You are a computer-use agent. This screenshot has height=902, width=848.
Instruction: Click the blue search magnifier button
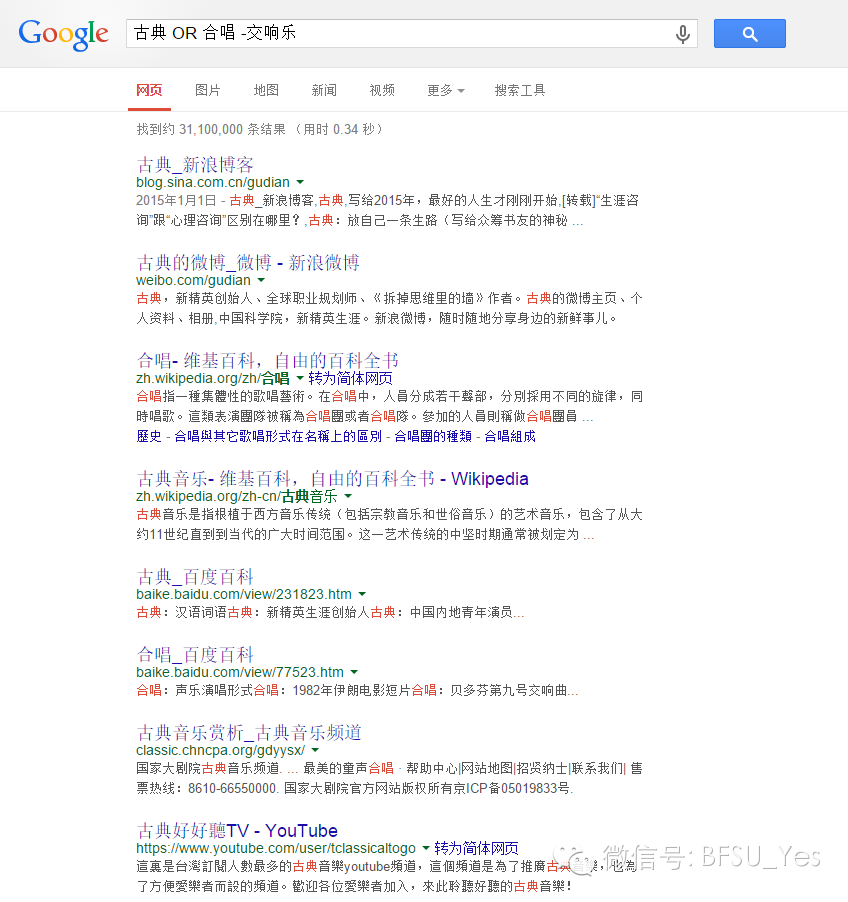click(750, 33)
